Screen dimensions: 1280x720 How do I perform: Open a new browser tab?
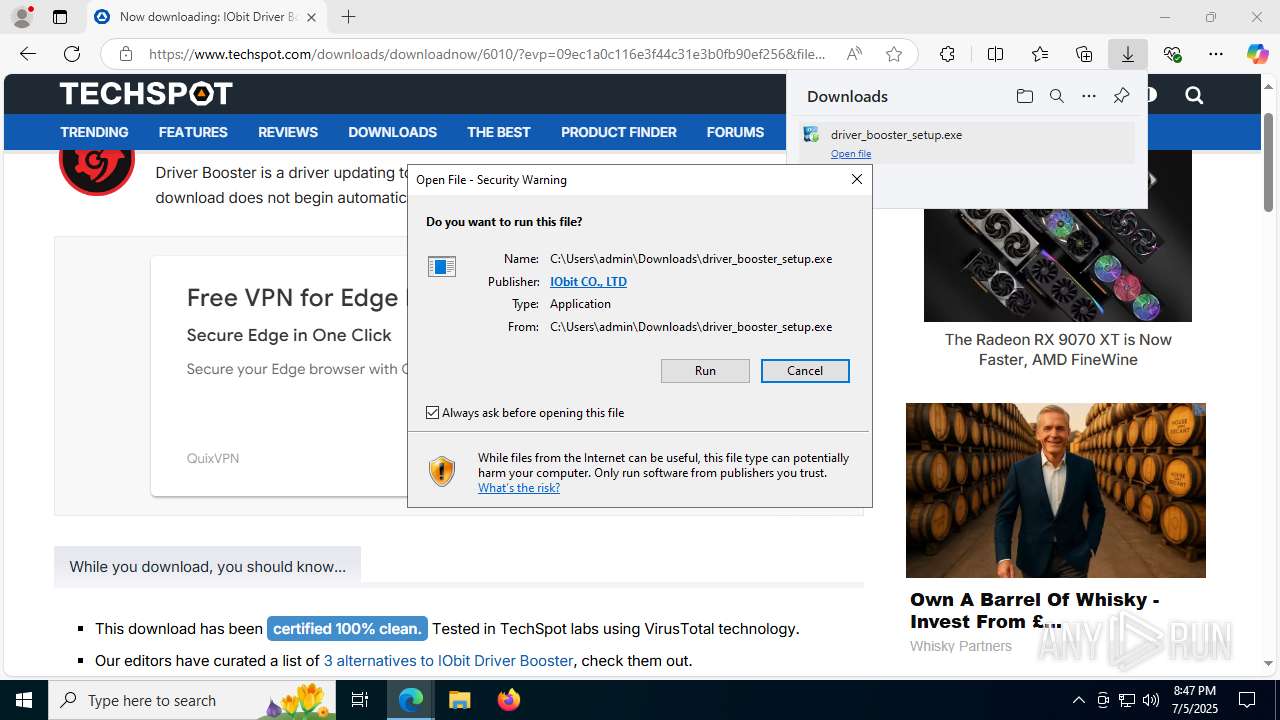point(348,17)
